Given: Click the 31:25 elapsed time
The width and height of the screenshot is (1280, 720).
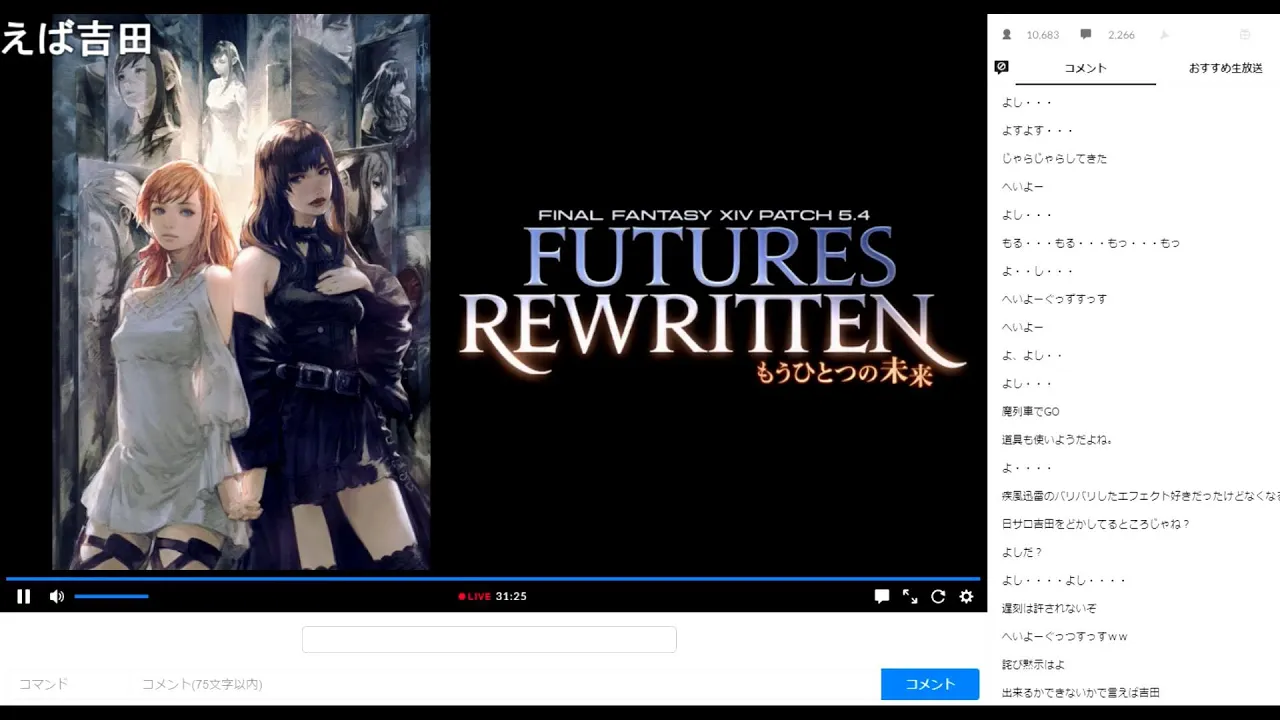Looking at the screenshot, I should (x=511, y=596).
